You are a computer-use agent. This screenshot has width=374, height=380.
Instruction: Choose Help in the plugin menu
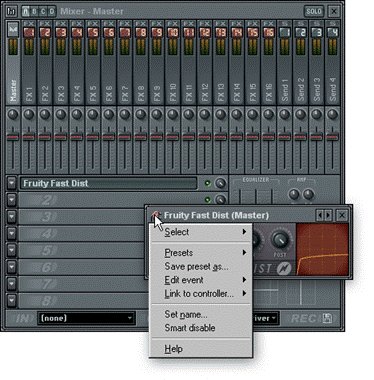pyautogui.click(x=201, y=349)
